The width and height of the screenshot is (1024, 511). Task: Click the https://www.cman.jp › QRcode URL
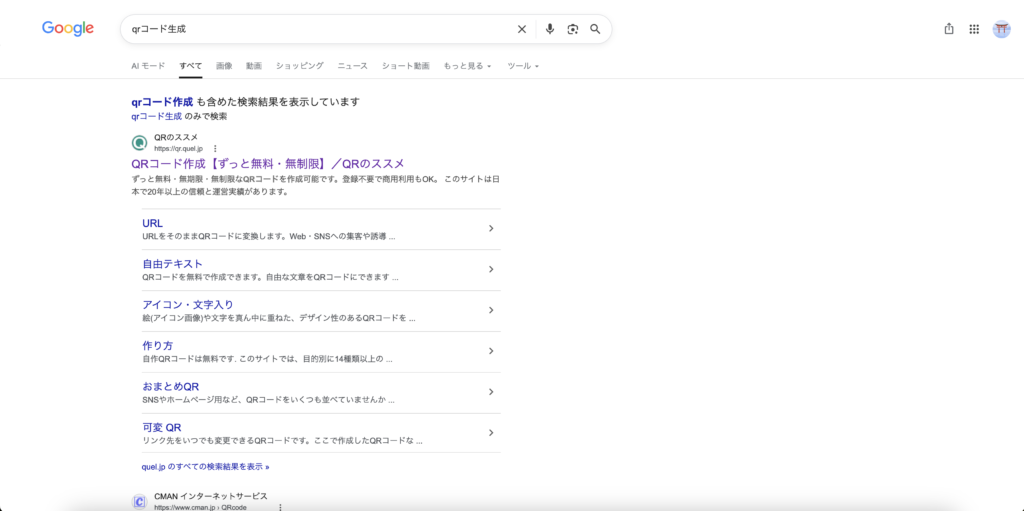200,507
